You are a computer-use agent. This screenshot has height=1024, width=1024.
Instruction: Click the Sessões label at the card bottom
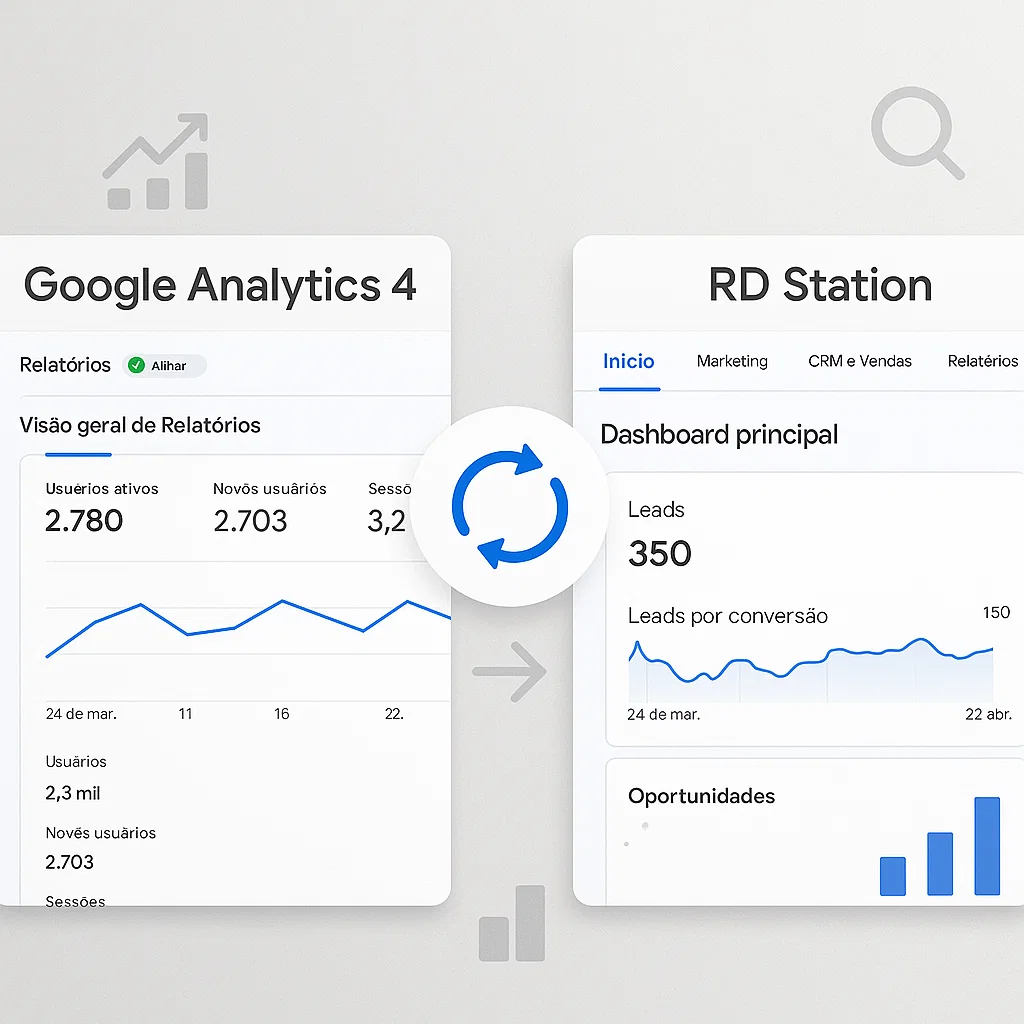75,901
